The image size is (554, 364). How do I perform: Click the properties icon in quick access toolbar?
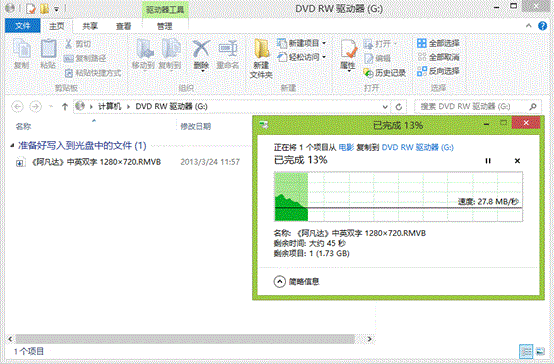pyautogui.click(x=31, y=8)
